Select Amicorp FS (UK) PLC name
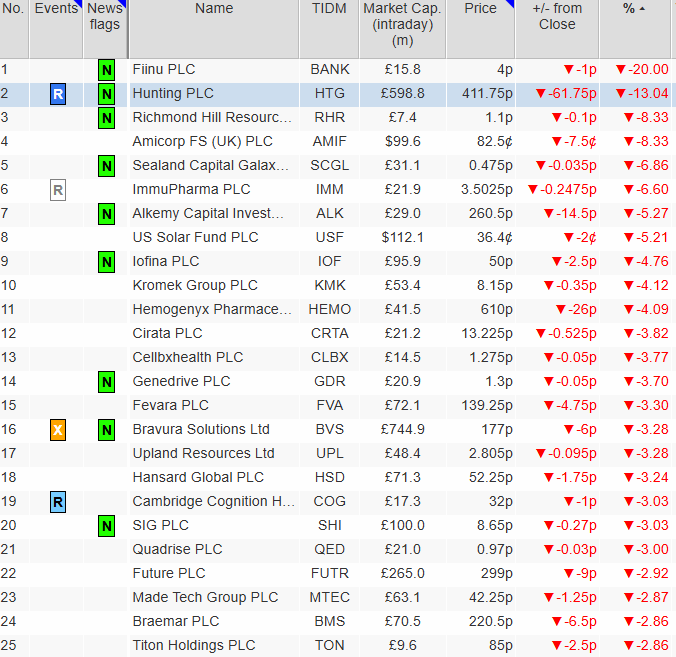 pos(203,141)
